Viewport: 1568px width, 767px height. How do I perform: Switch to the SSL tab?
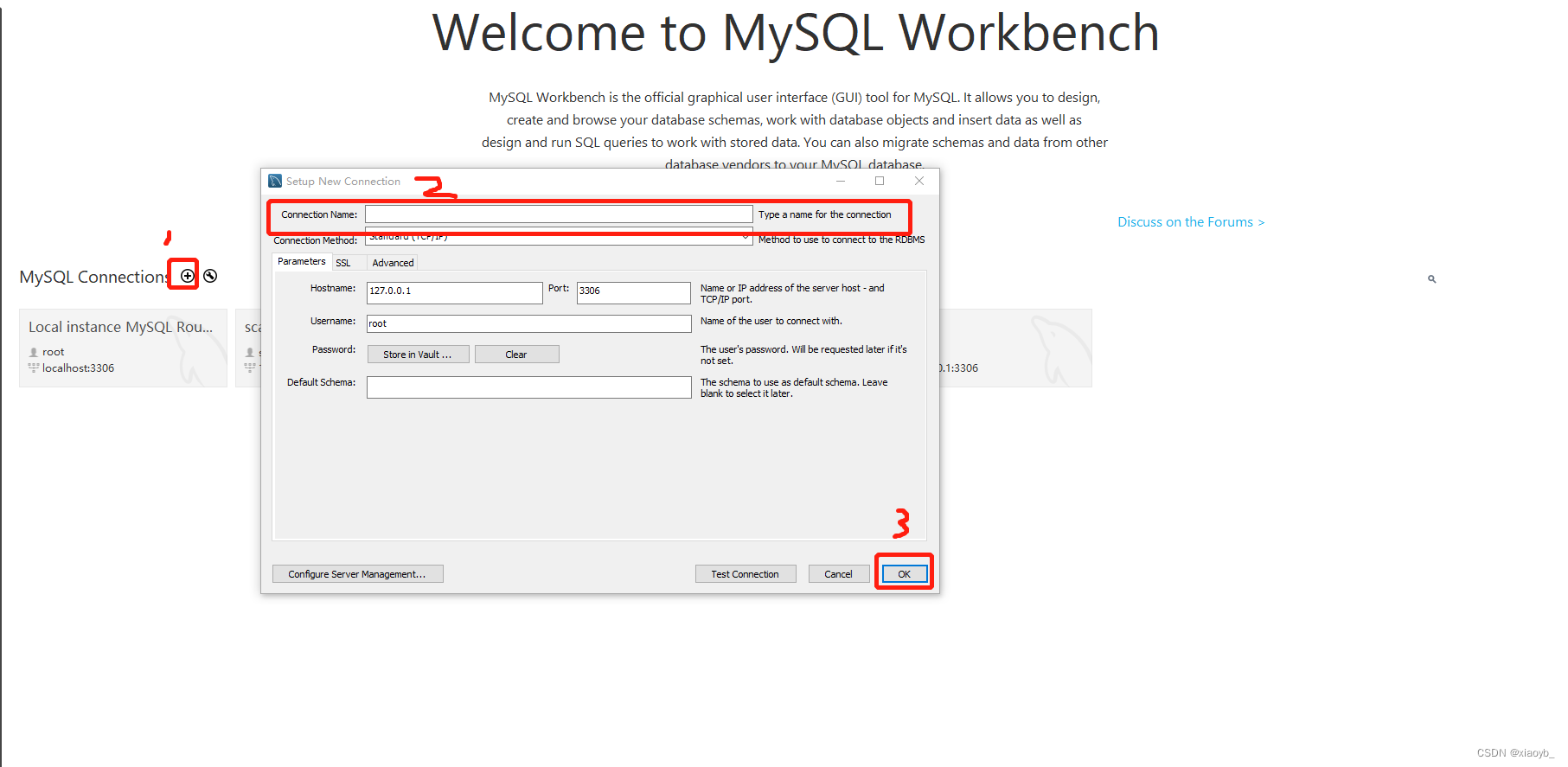343,263
